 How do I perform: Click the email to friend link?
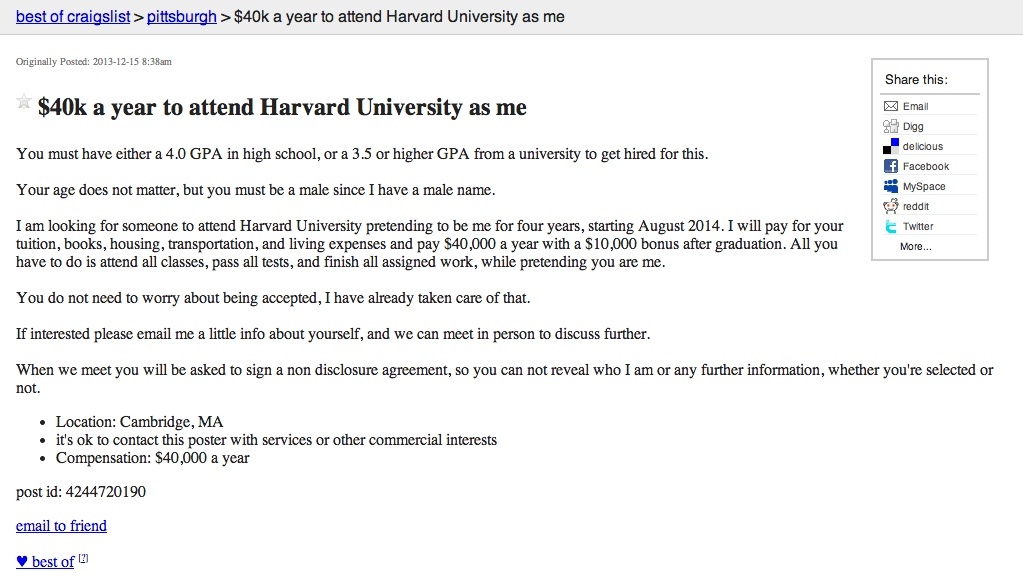[61, 526]
